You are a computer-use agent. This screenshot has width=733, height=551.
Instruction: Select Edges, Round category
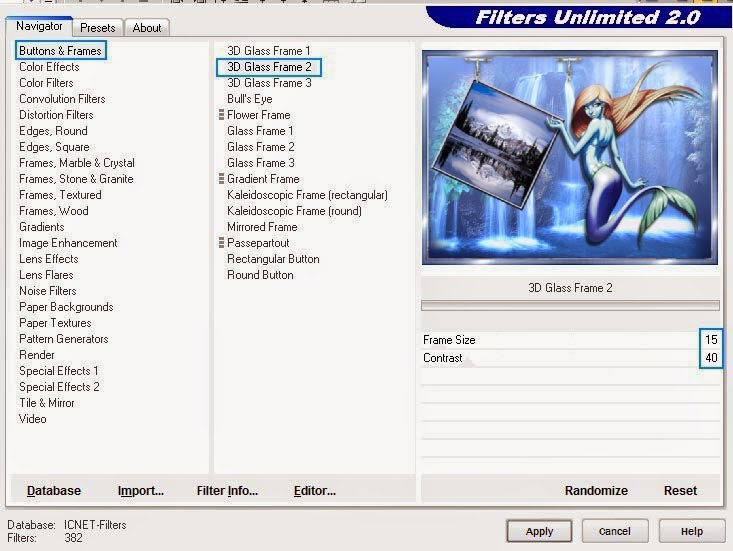53,131
